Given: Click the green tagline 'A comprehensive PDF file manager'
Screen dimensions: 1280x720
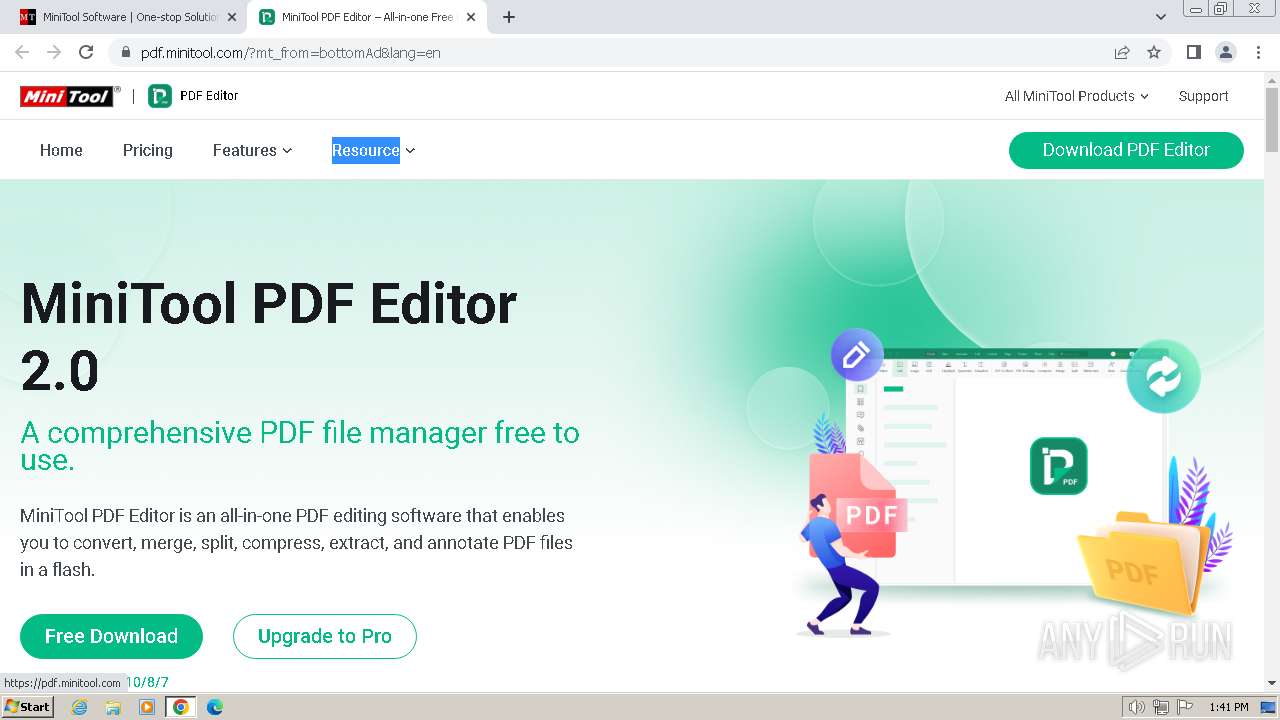Looking at the screenshot, I should 300,446.
